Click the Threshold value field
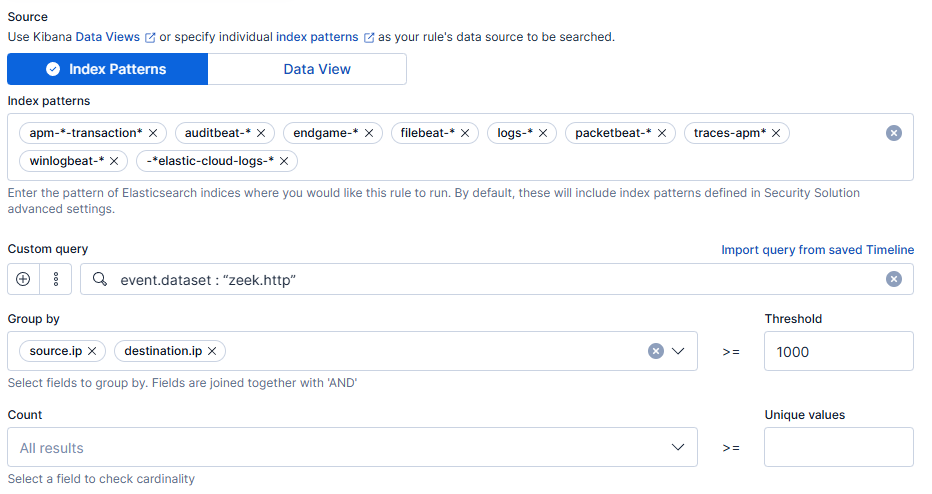The width and height of the screenshot is (932, 494). pyautogui.click(x=839, y=351)
